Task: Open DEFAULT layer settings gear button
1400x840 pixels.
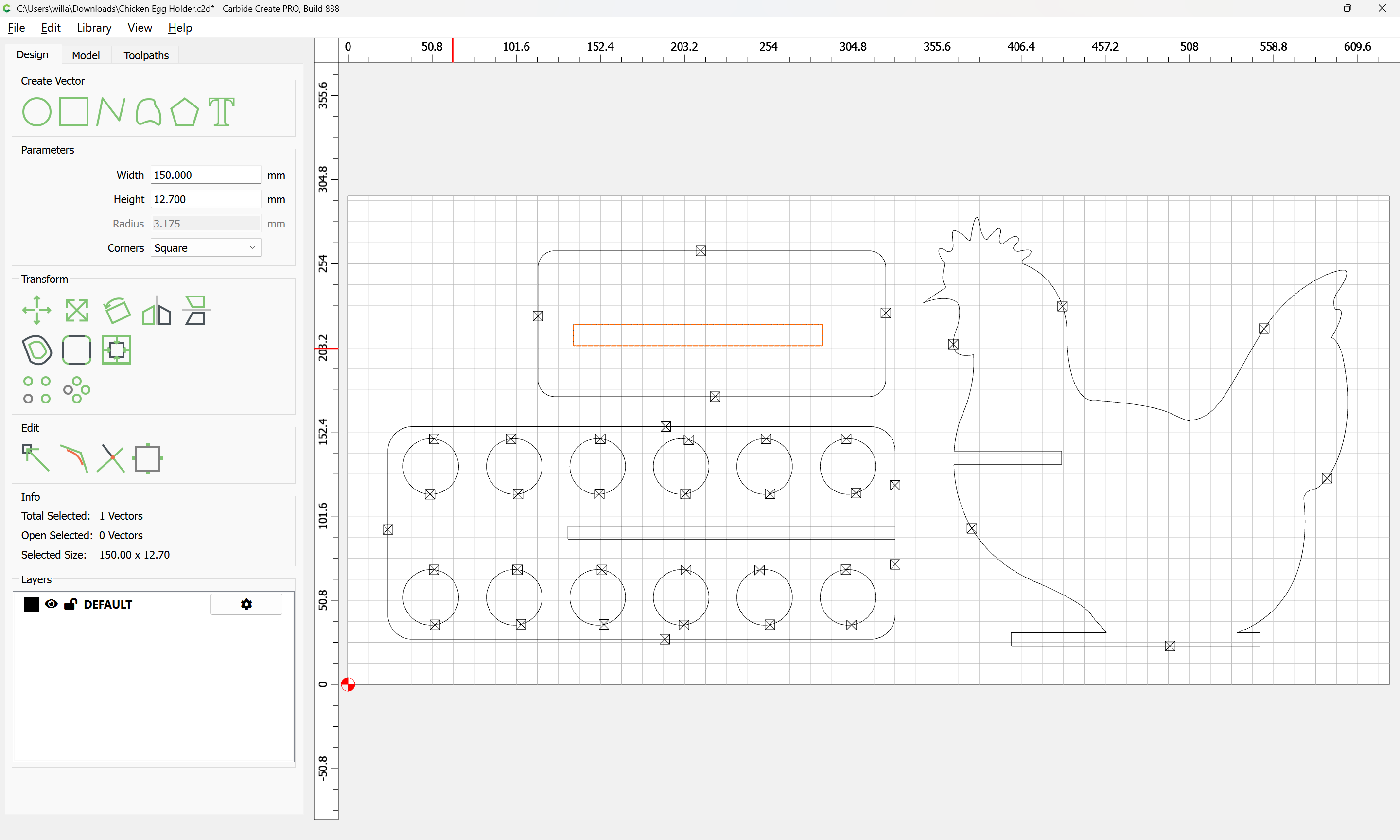Action: [246, 604]
